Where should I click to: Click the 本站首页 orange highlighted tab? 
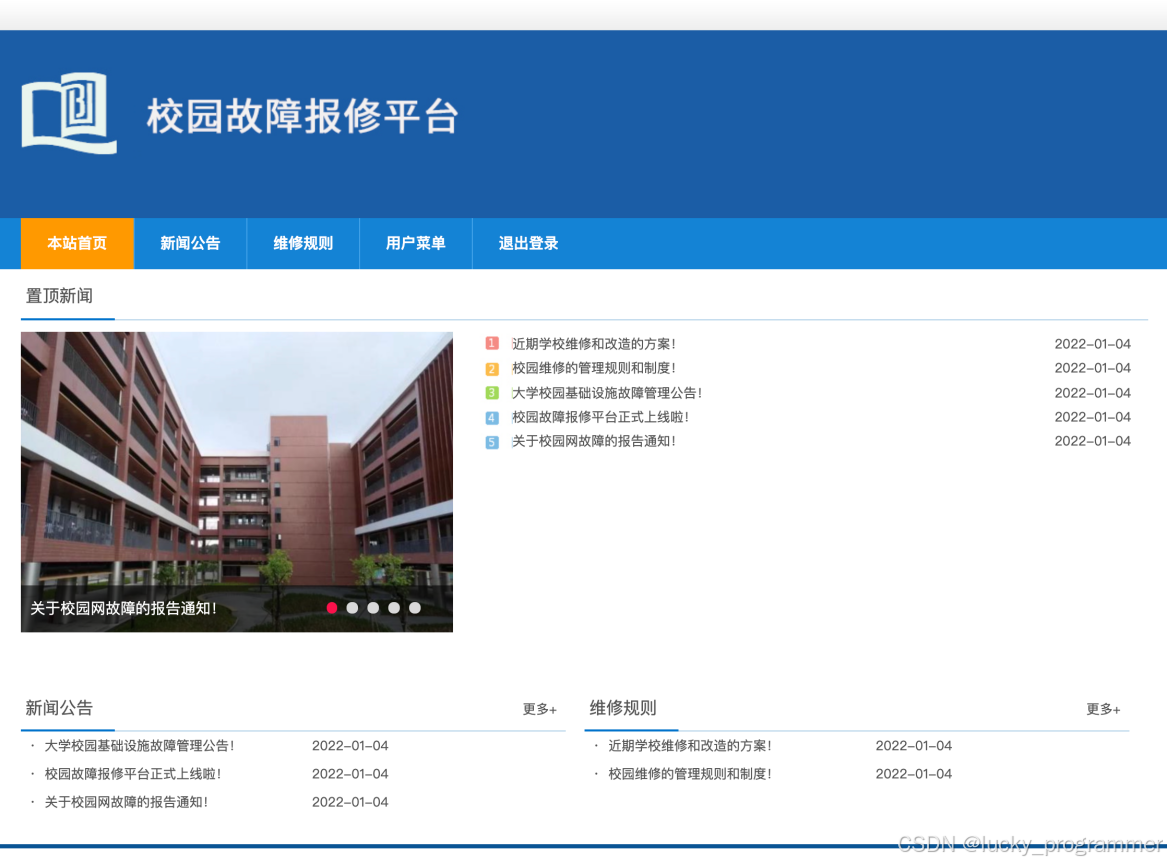(x=77, y=243)
